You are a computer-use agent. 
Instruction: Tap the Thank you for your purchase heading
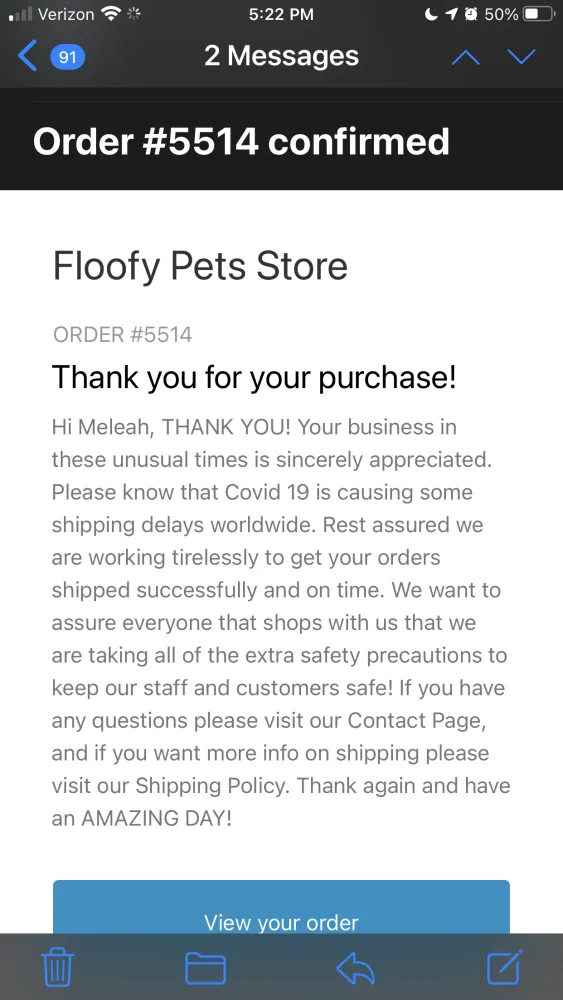(254, 378)
